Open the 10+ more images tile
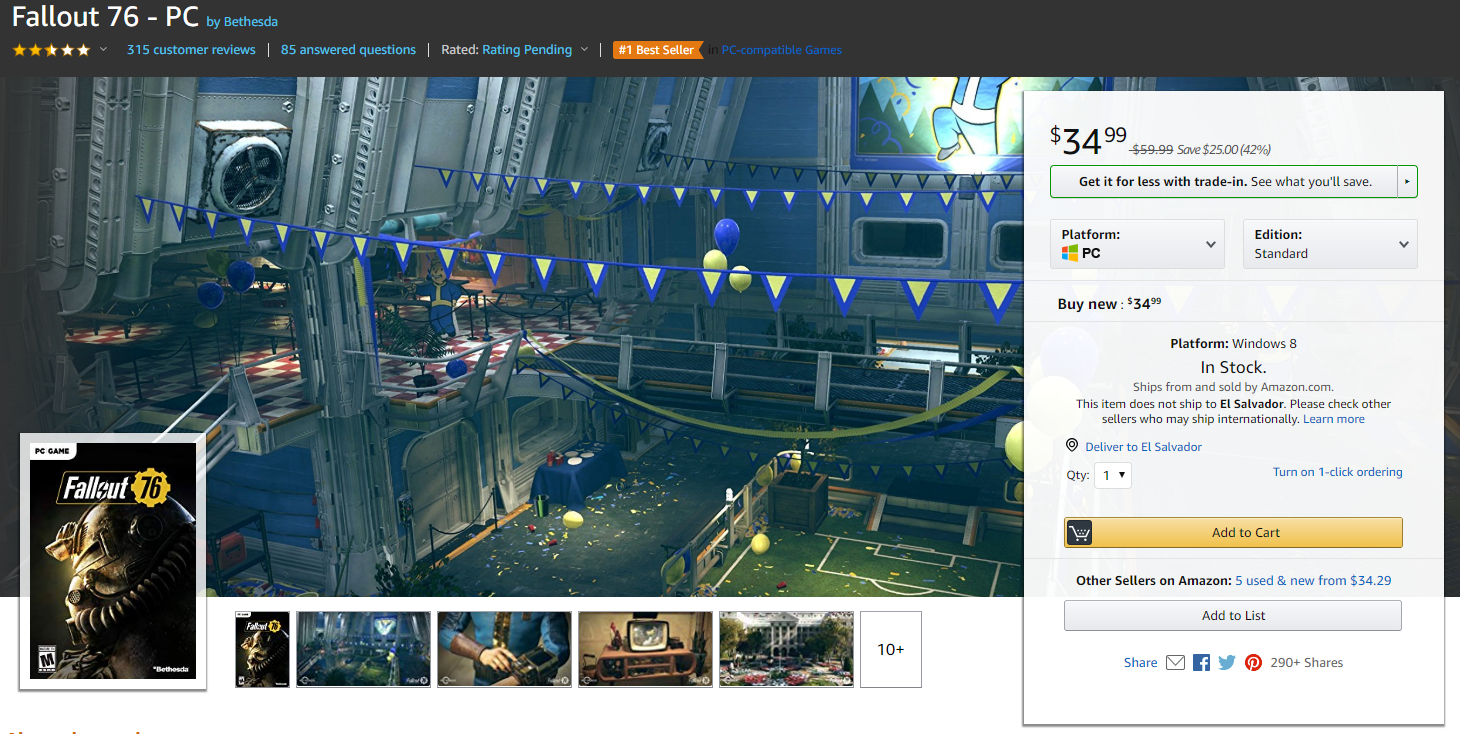1460x734 pixels. 891,650
